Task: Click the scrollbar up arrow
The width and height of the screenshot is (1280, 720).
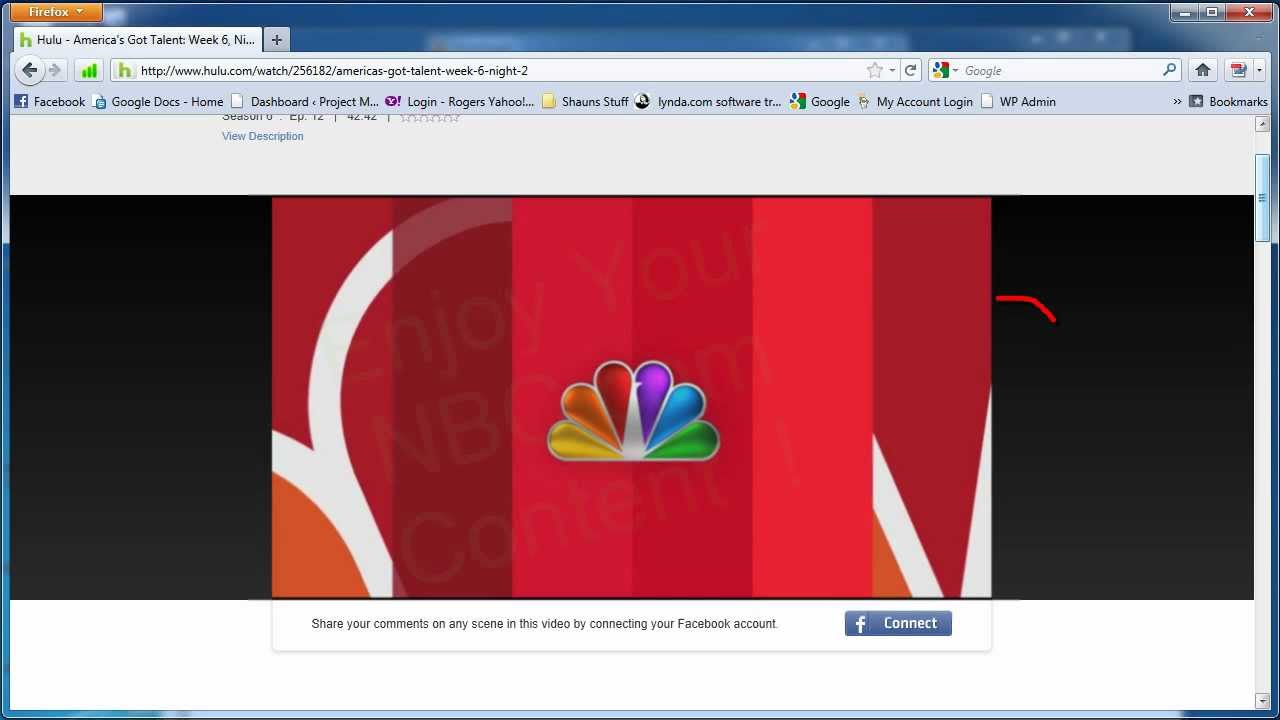Action: click(x=1263, y=124)
